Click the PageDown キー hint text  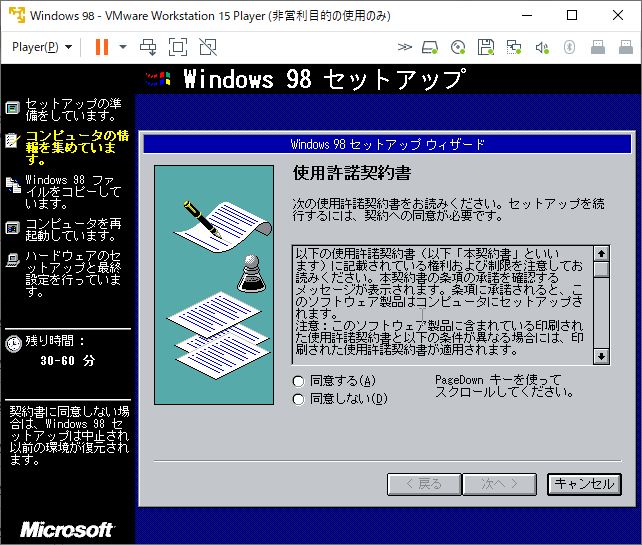pos(504,386)
